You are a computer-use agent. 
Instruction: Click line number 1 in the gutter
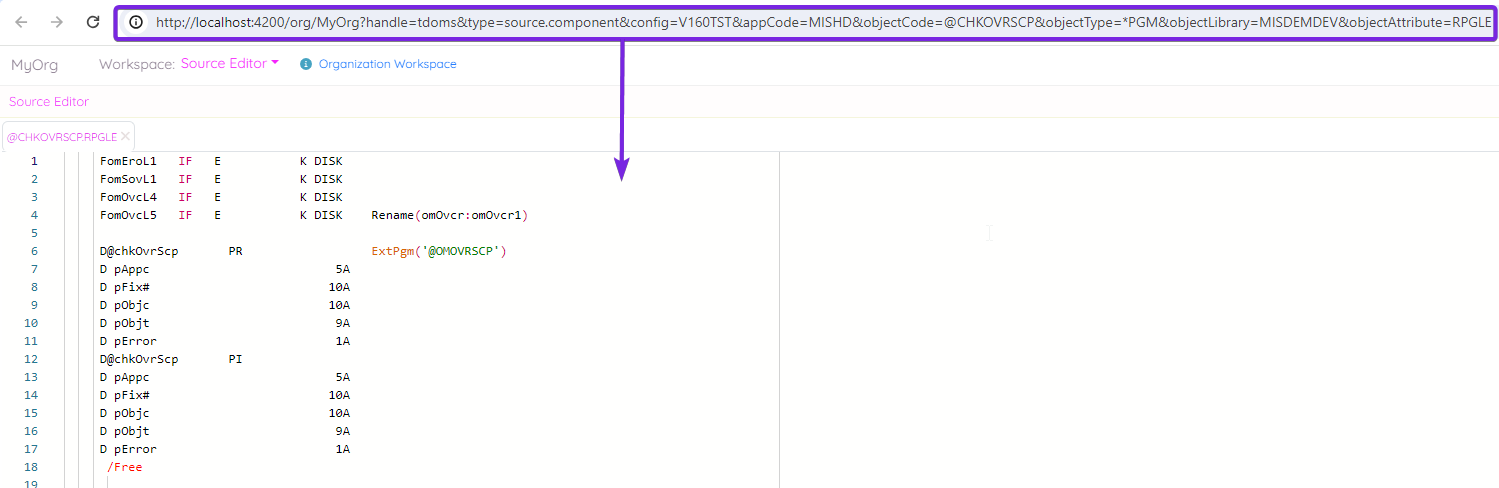pos(34,161)
